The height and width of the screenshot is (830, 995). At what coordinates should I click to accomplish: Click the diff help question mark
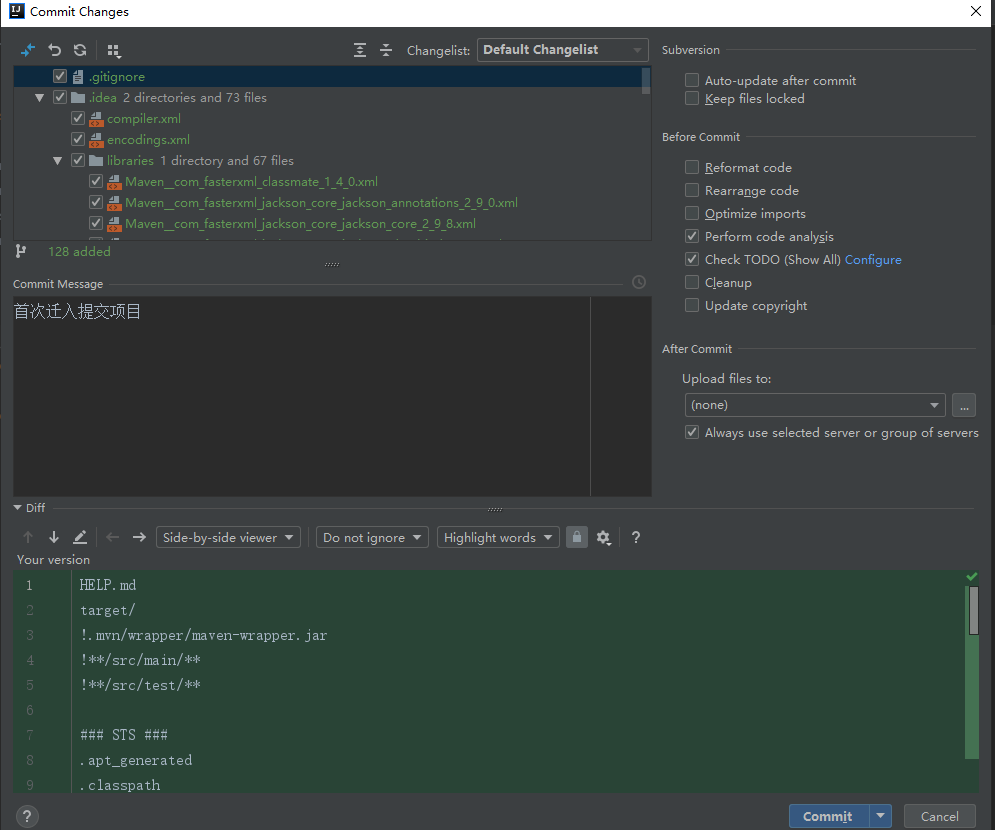[636, 537]
